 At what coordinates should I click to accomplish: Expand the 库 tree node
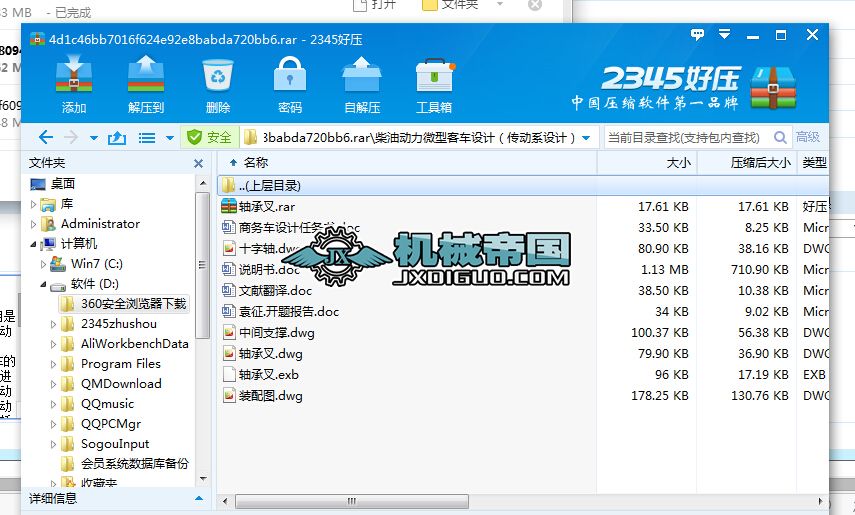pos(33,204)
